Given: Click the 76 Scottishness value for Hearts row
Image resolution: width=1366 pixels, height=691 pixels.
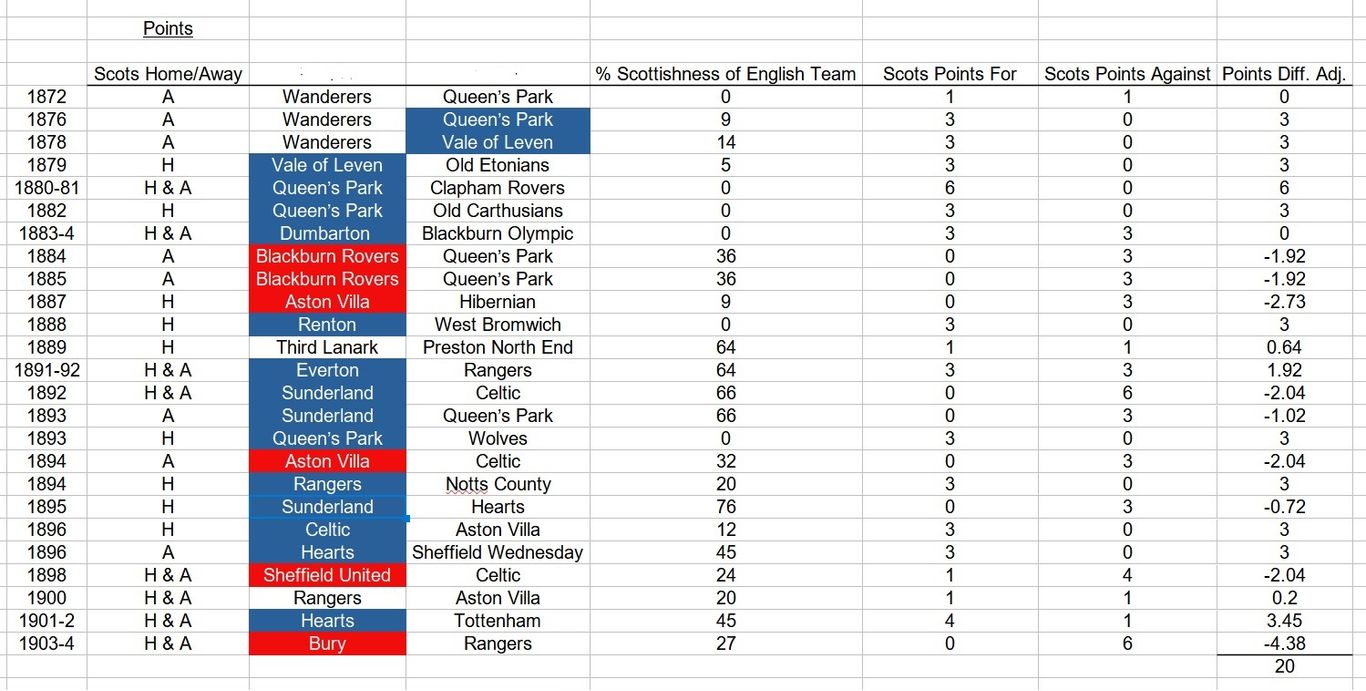Looking at the screenshot, I should [726, 507].
